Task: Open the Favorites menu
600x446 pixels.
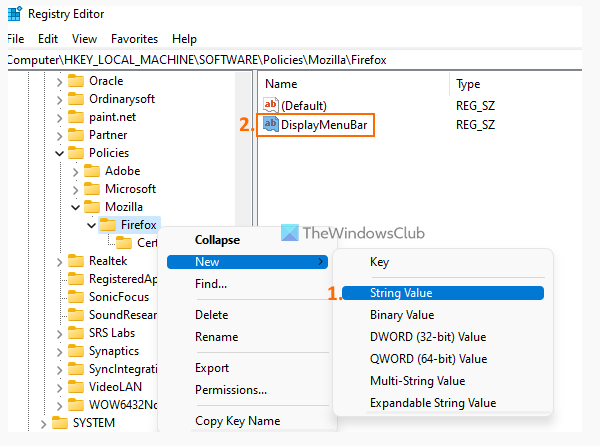Action: (134, 39)
